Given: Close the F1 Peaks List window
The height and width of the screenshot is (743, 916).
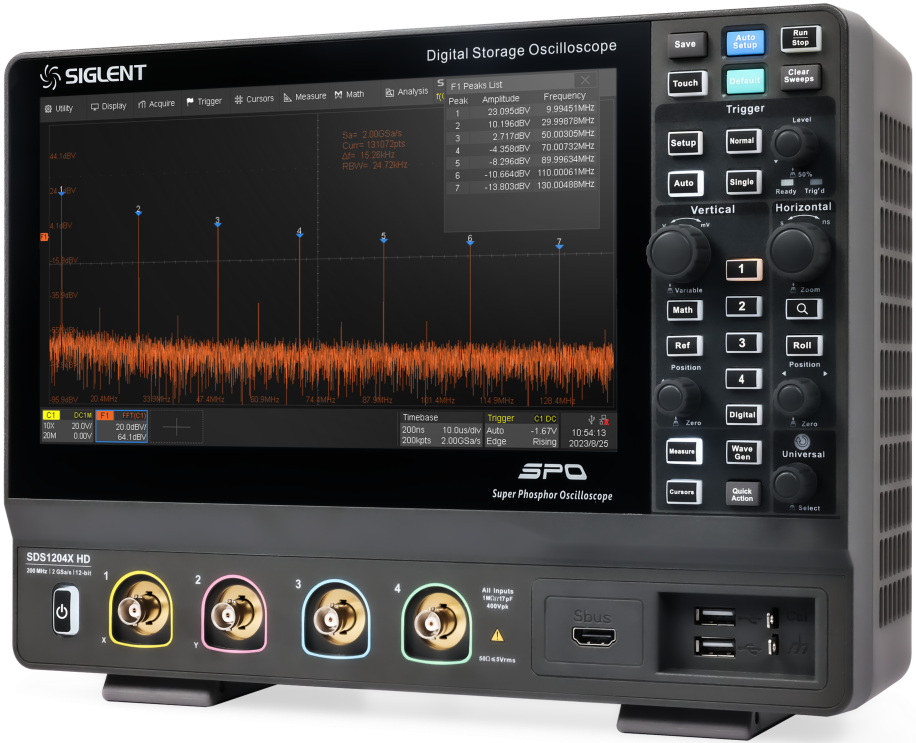Looking at the screenshot, I should (585, 80).
